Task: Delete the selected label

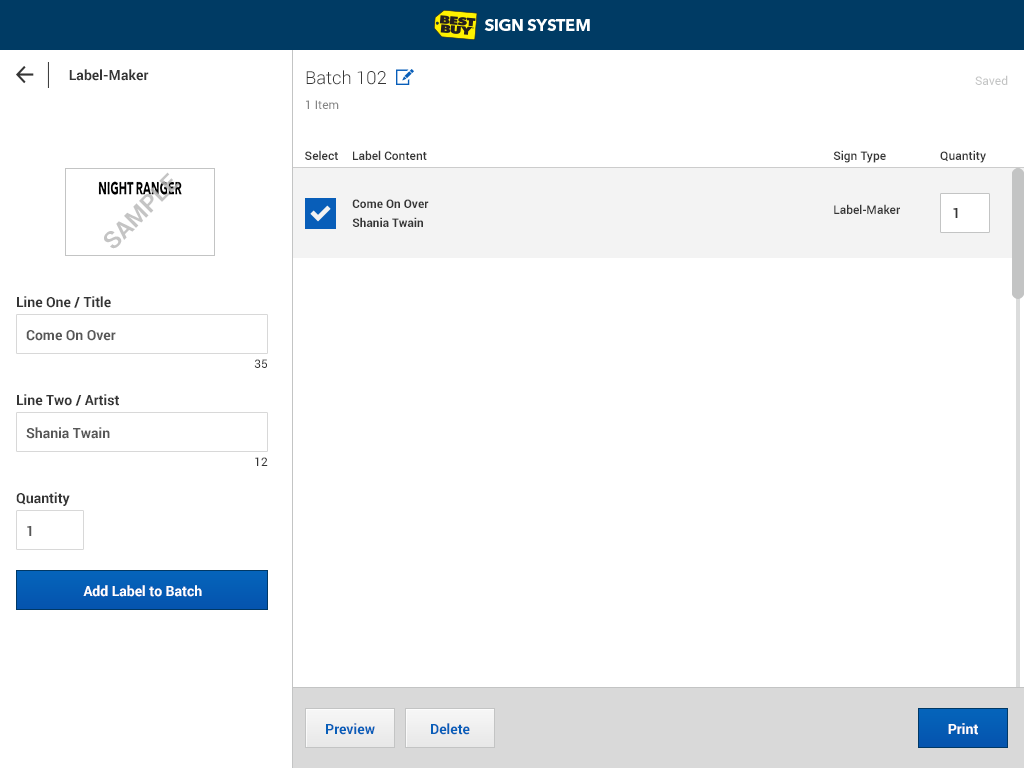Action: [x=450, y=728]
